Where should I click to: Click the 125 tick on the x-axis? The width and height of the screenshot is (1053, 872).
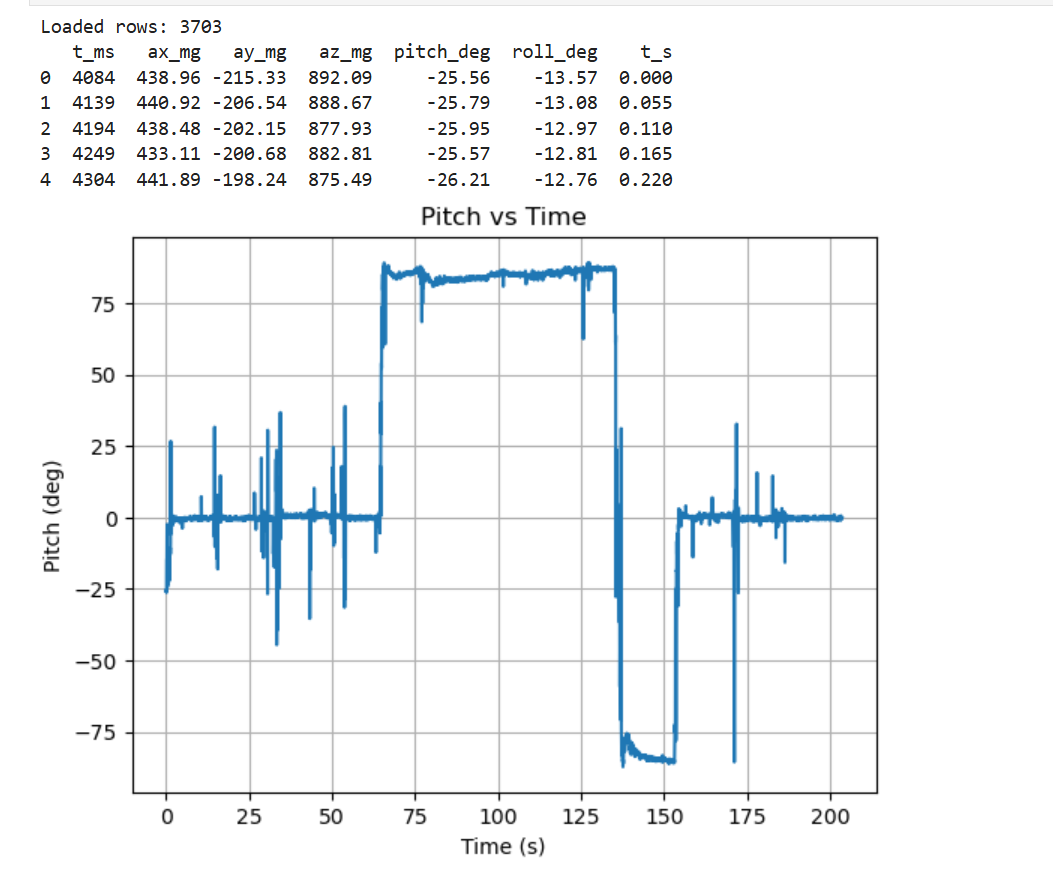pos(581,816)
